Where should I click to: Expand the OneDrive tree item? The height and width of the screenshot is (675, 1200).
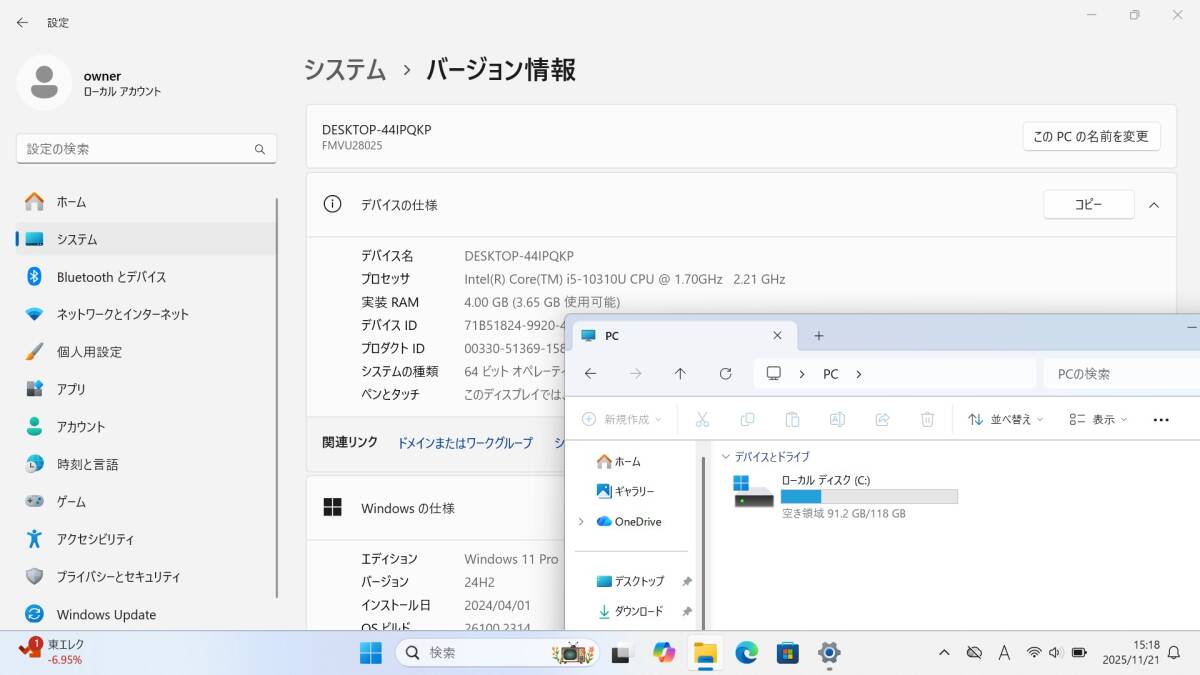point(581,522)
